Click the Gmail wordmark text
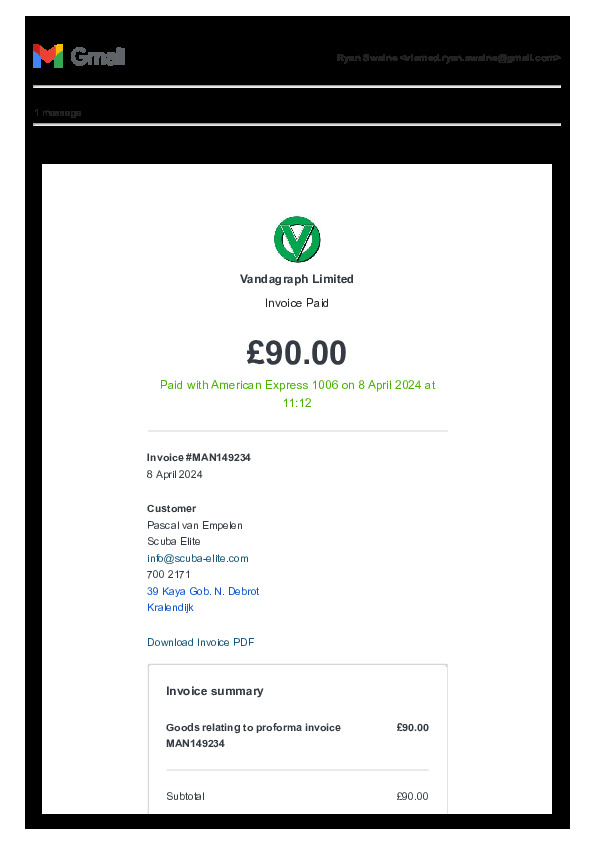 [x=98, y=56]
